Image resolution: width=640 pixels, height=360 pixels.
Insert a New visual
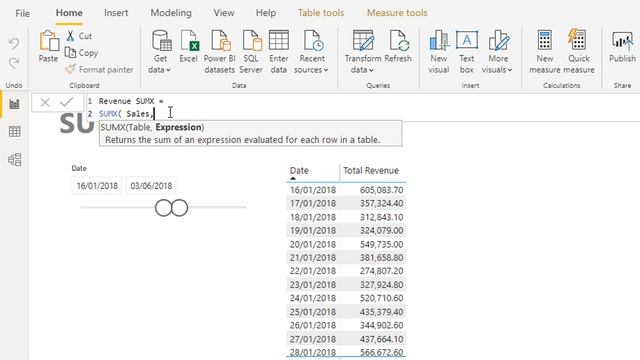[x=439, y=52]
